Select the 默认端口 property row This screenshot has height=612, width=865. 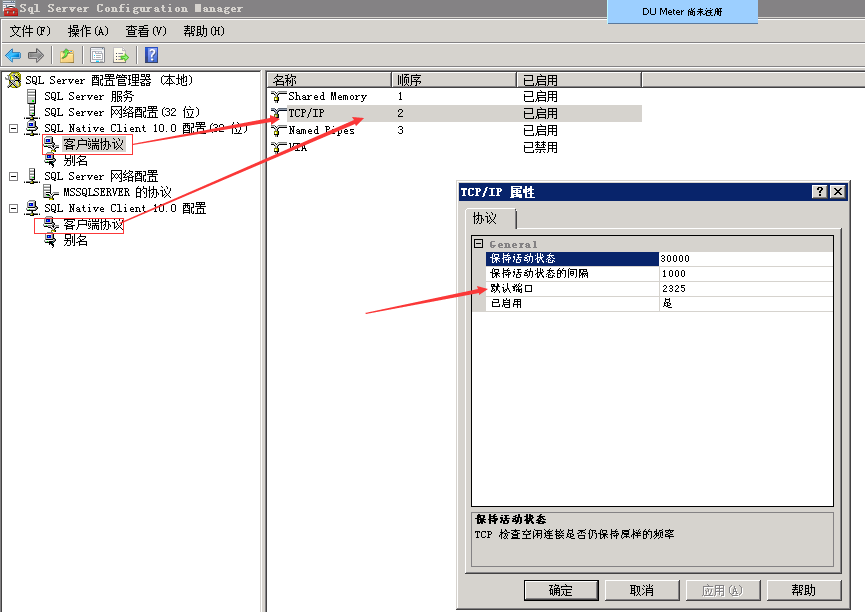(x=659, y=289)
